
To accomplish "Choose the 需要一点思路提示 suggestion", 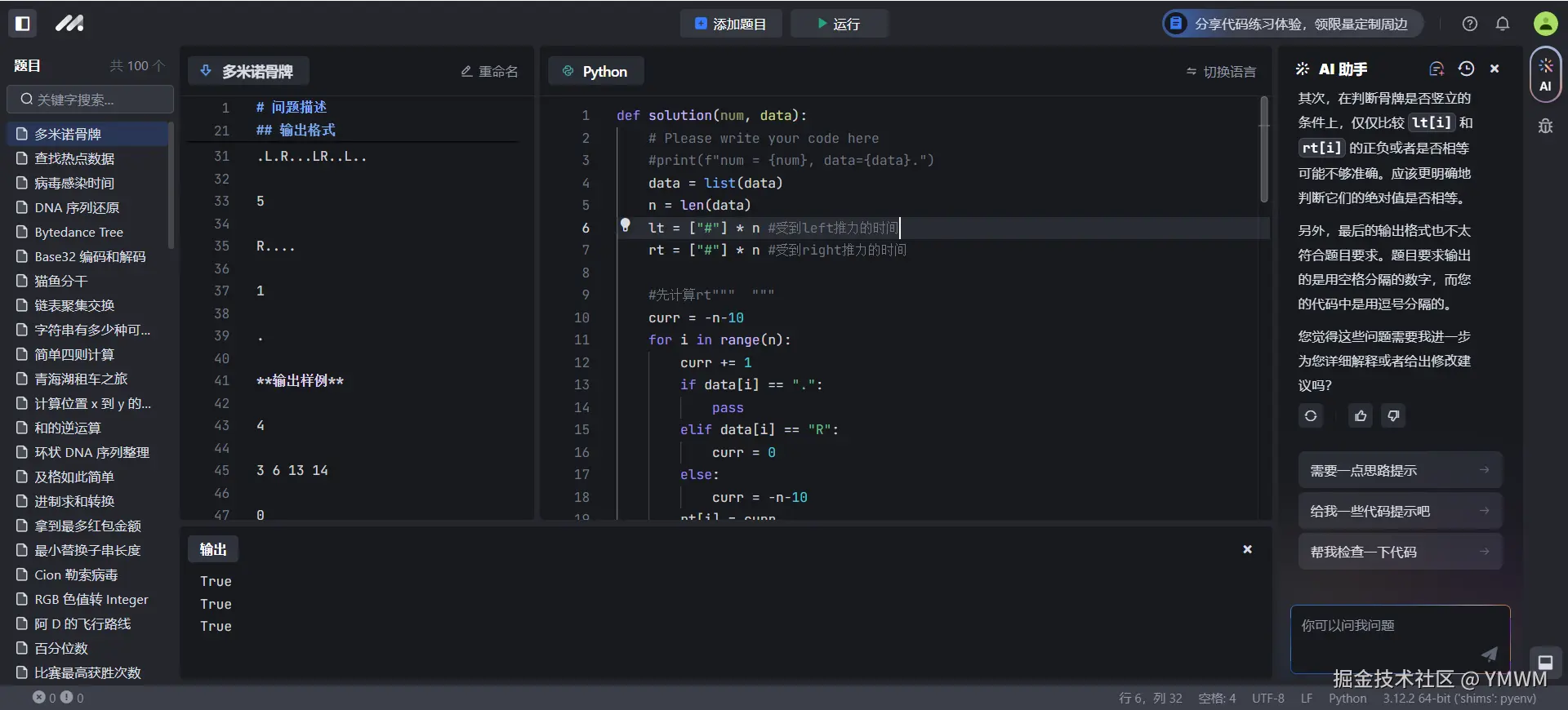I will (x=1400, y=470).
